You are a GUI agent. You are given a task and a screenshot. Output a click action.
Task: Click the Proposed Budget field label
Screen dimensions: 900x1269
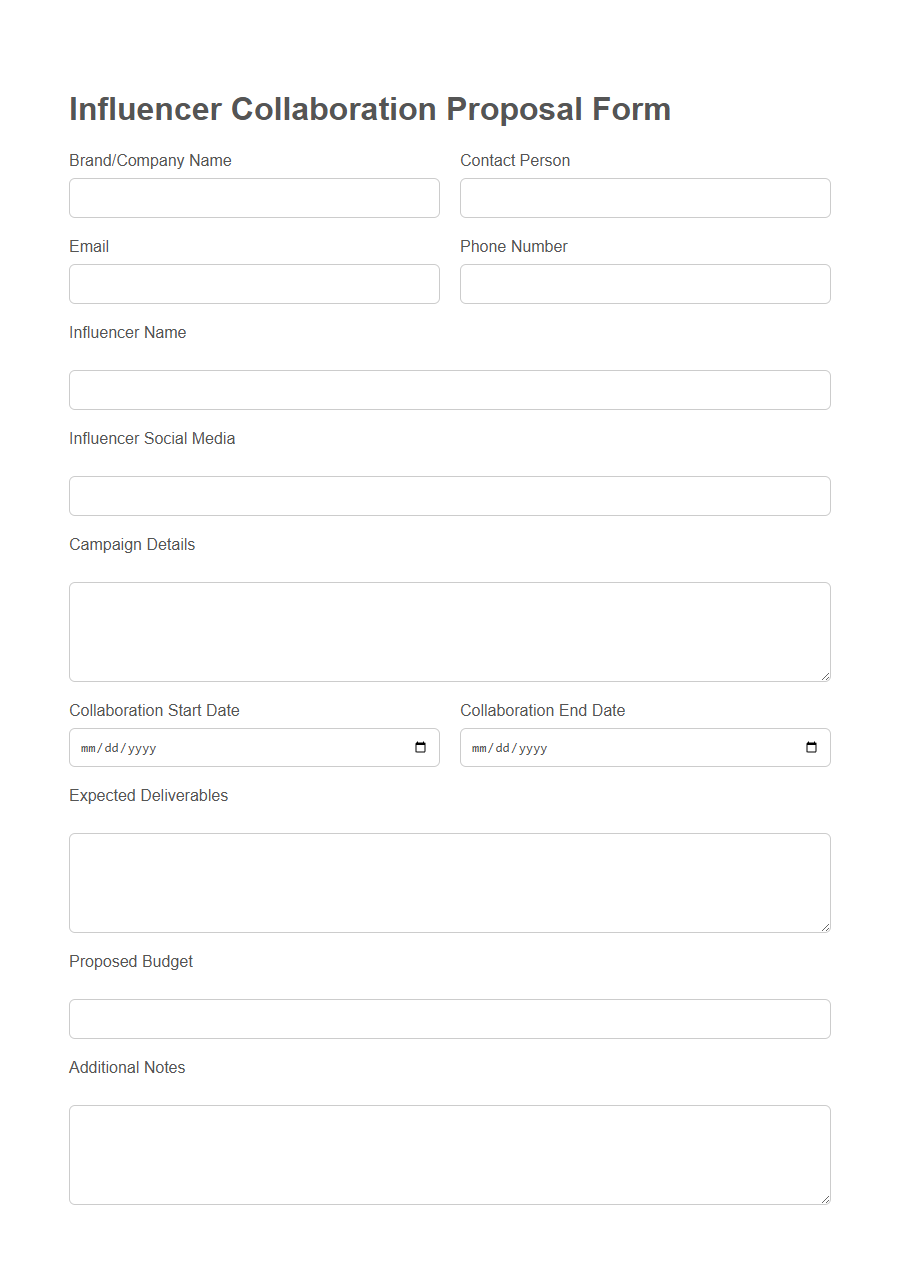pos(131,961)
